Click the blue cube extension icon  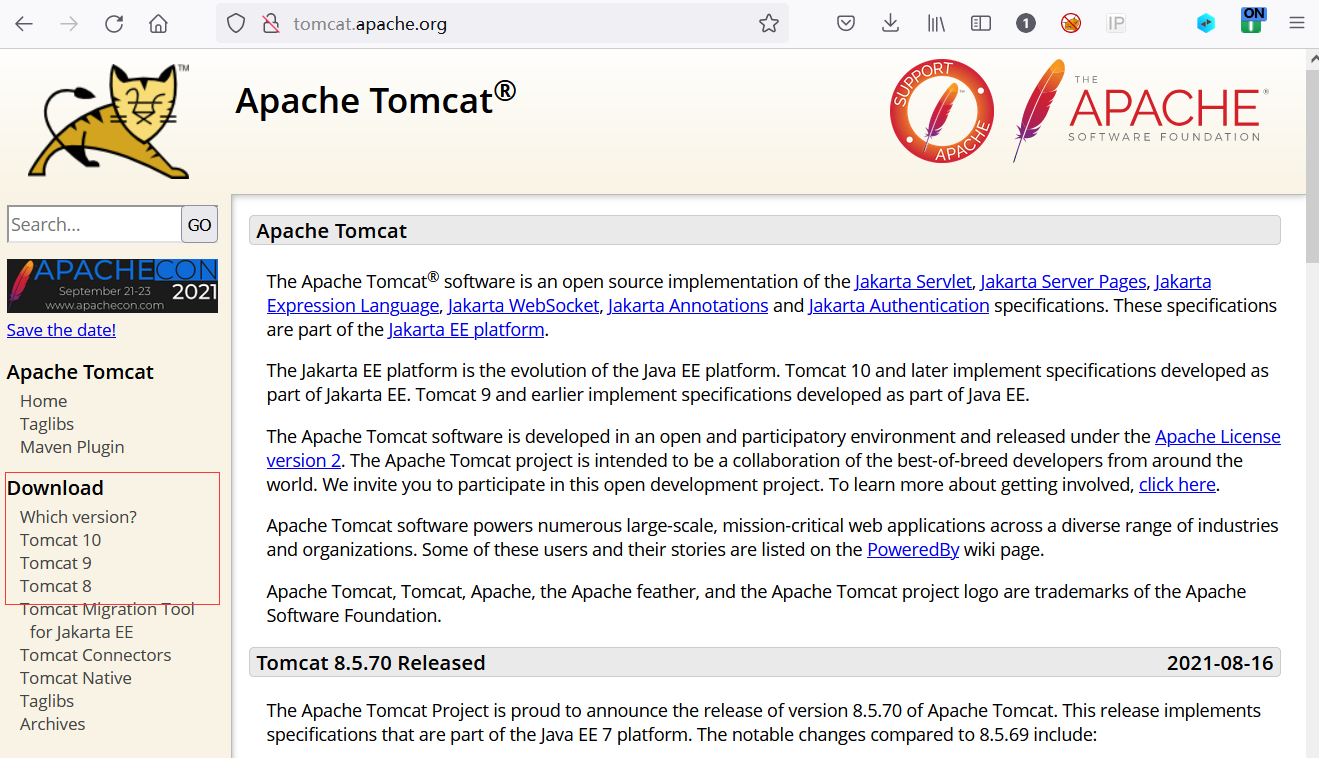(x=1206, y=24)
